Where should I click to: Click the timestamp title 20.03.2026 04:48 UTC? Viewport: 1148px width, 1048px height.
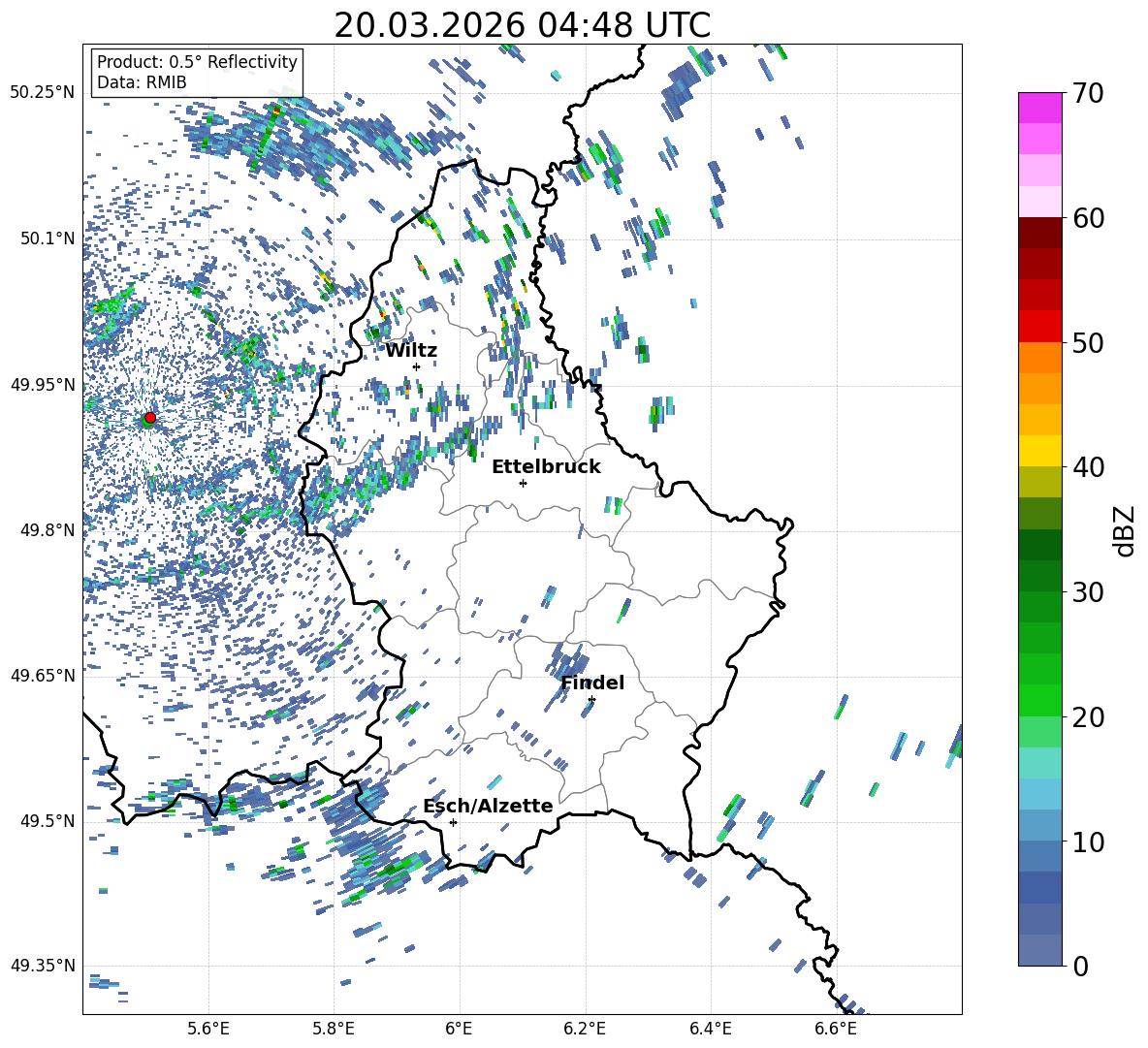(x=522, y=25)
